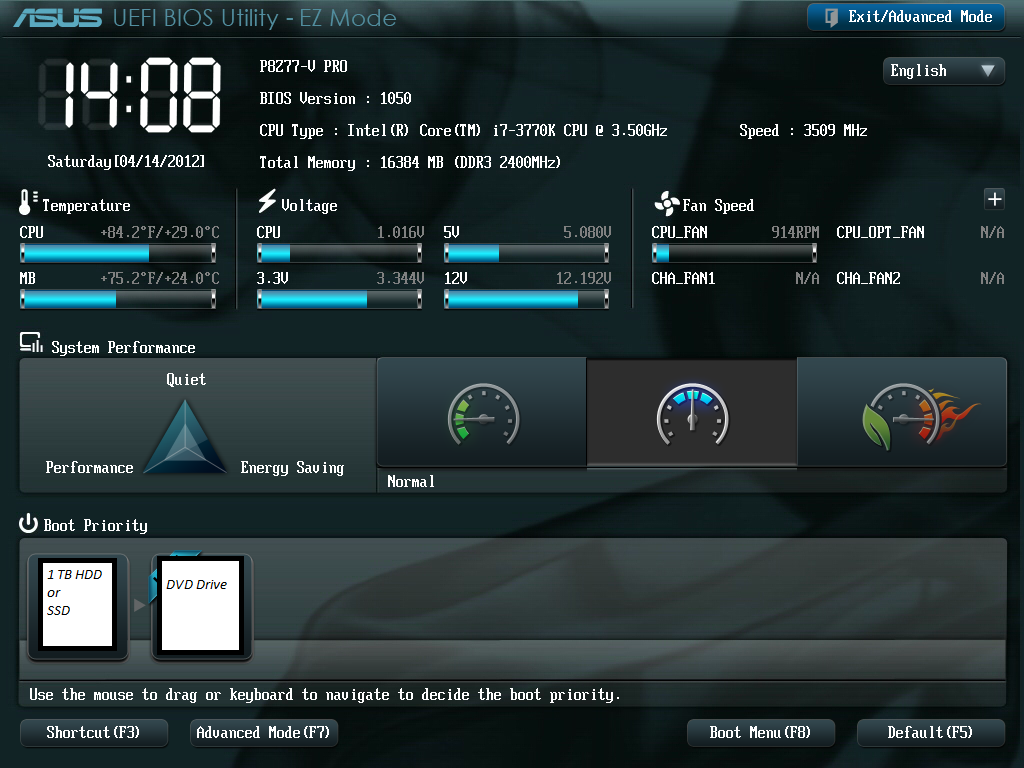
Task: Click the CPU_FAN speed bar
Action: pos(734,253)
